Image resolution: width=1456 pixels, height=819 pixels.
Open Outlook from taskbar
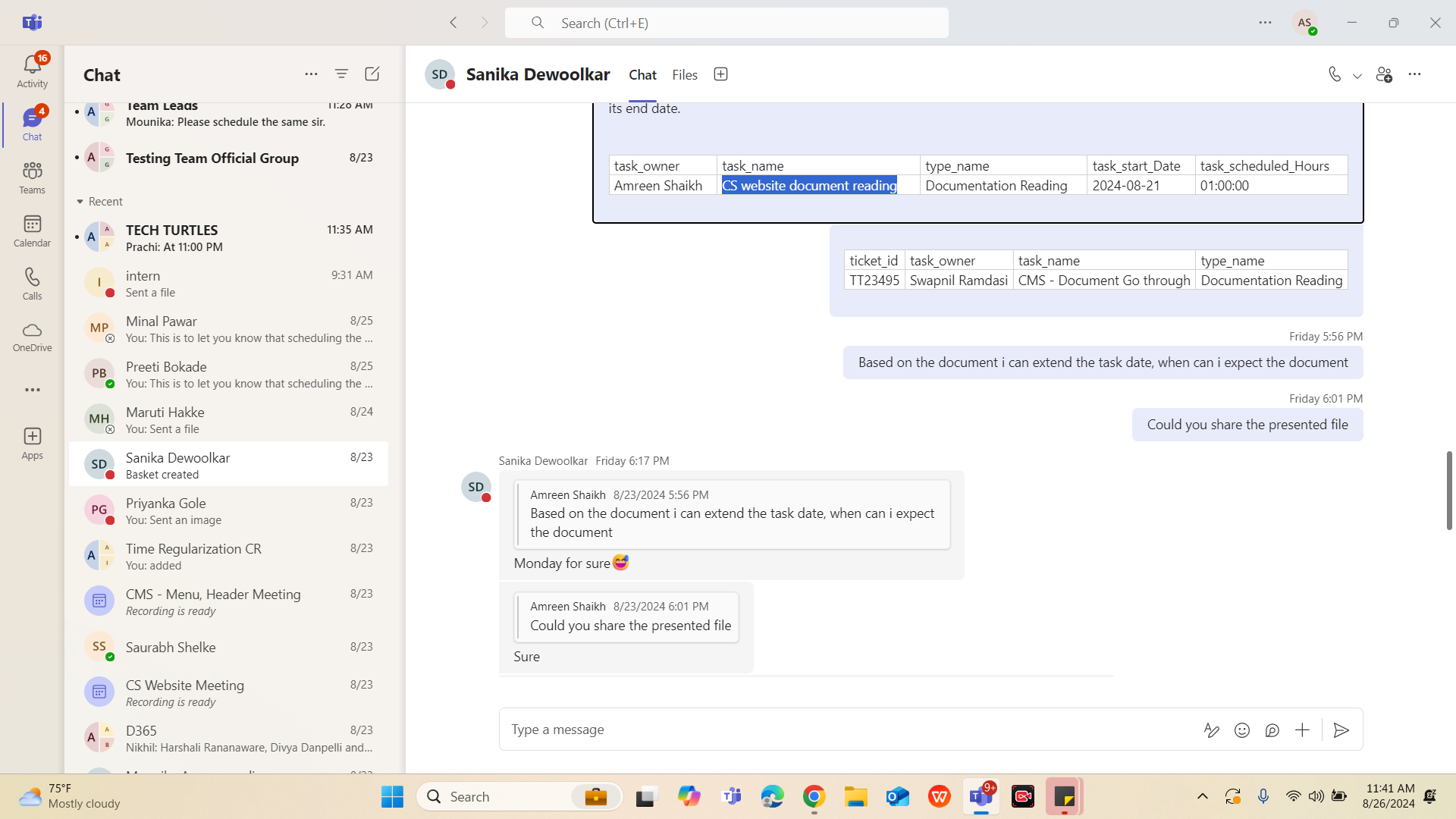(x=897, y=796)
